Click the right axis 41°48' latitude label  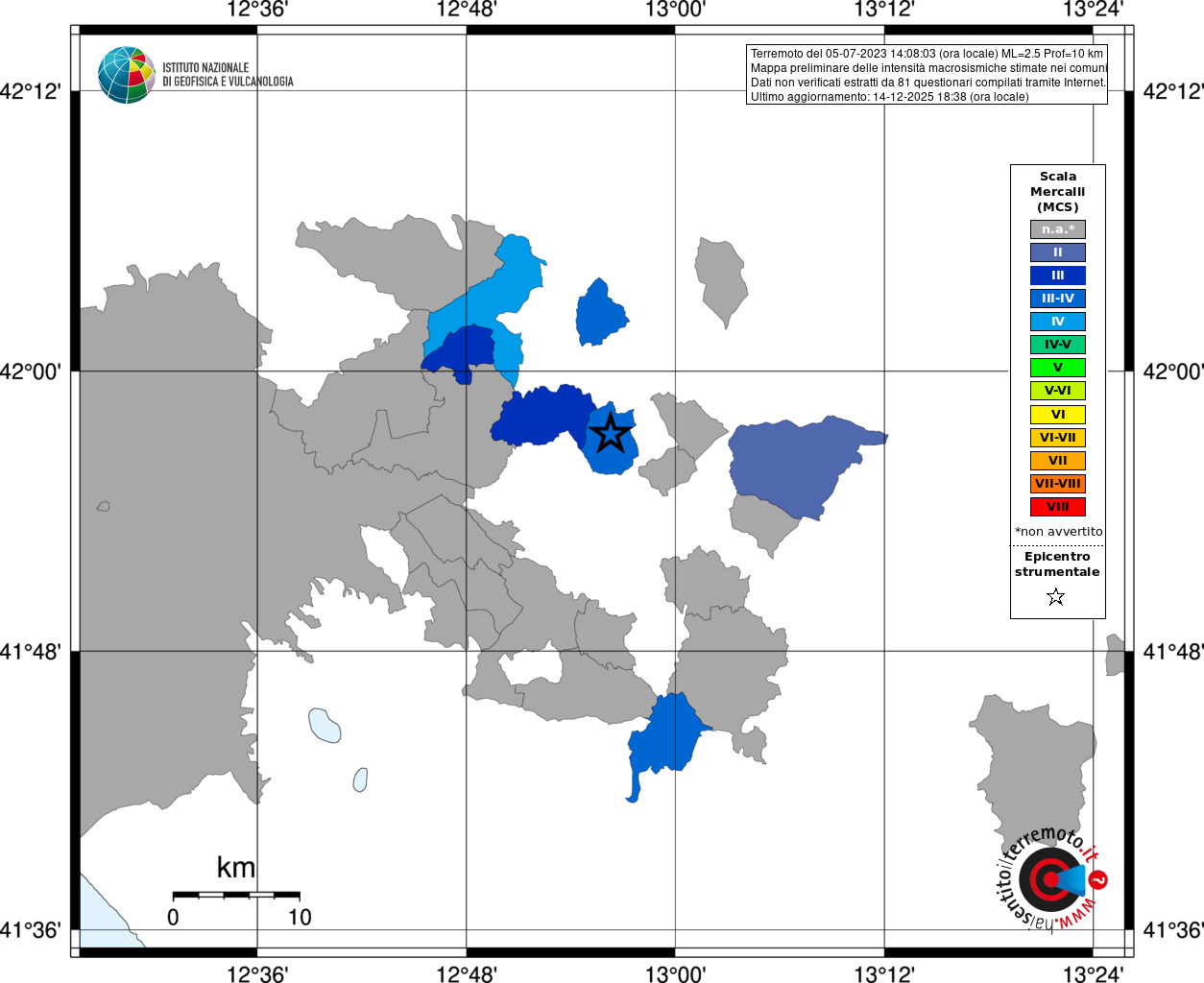point(1173,651)
